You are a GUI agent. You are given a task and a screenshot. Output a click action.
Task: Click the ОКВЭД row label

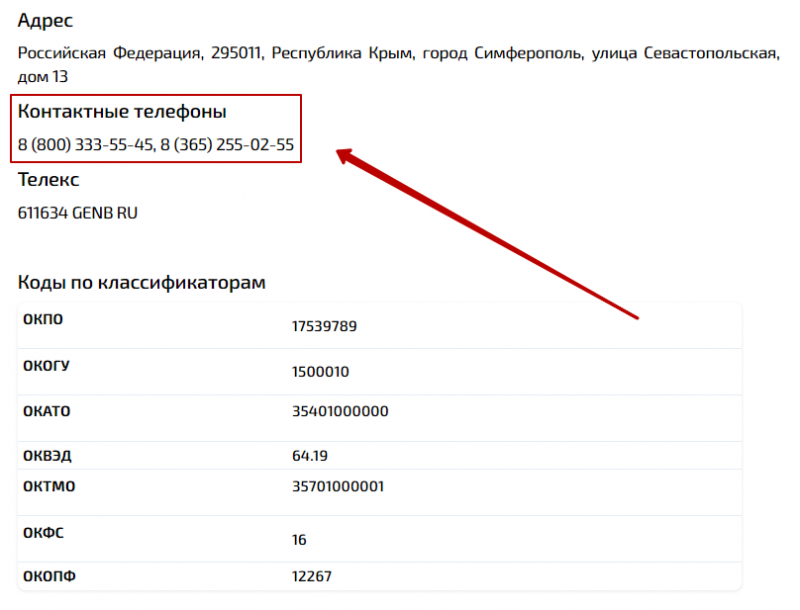tap(47, 454)
